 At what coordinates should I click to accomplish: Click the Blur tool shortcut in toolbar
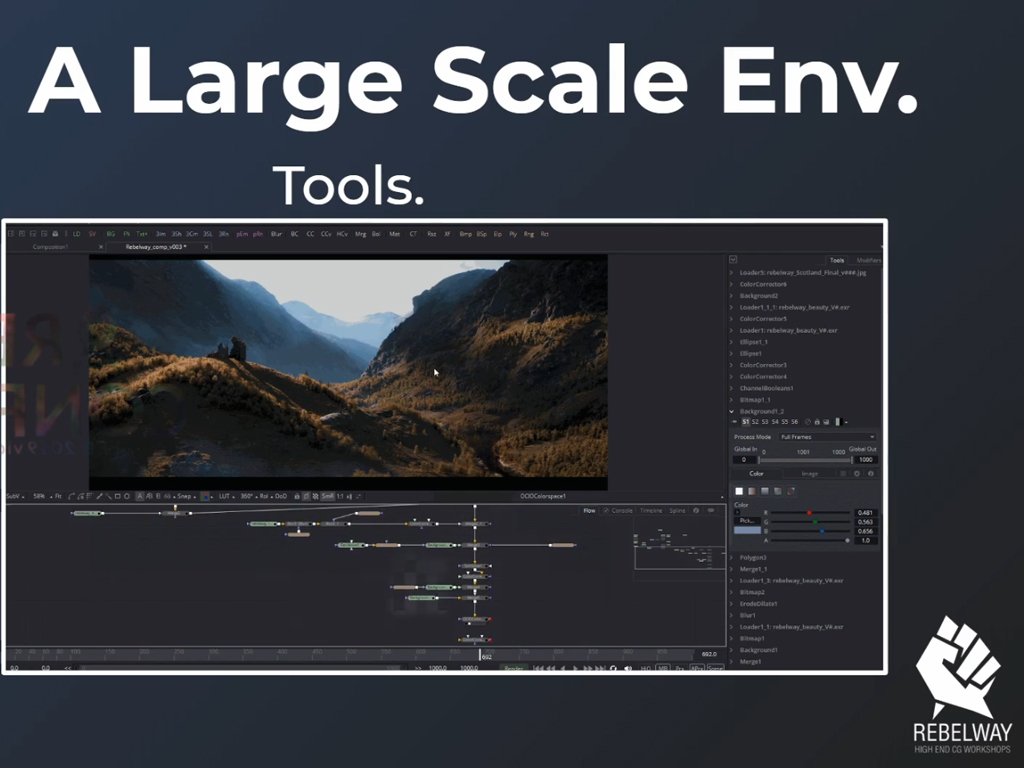276,234
